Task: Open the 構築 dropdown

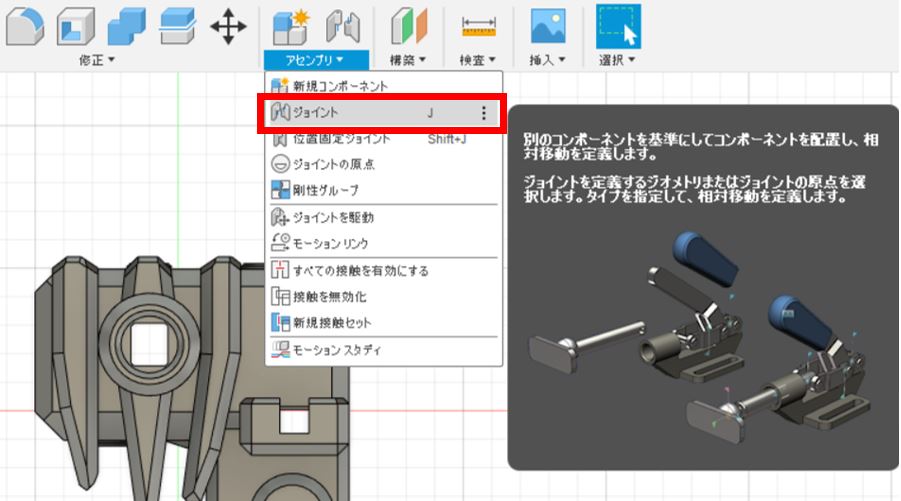Action: pos(408,60)
